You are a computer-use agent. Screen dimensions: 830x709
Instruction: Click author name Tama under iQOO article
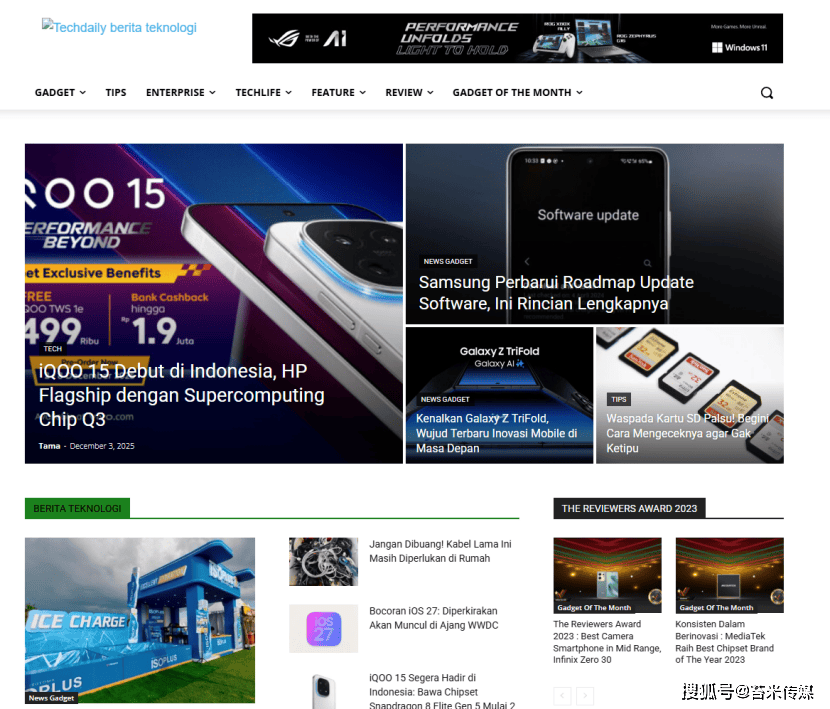[x=49, y=446]
